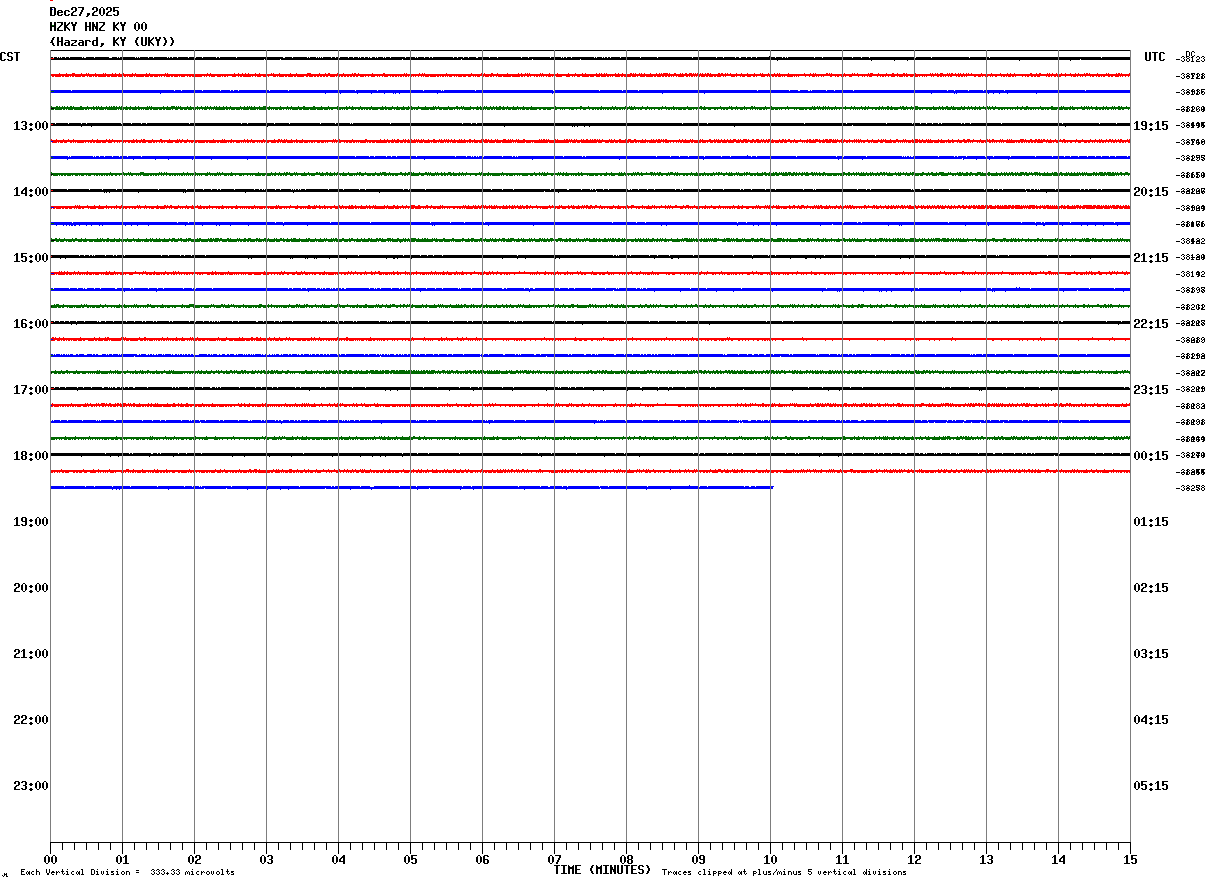1210x886 pixels.
Task: Select the 21:00 CST time label
Action: [31, 654]
